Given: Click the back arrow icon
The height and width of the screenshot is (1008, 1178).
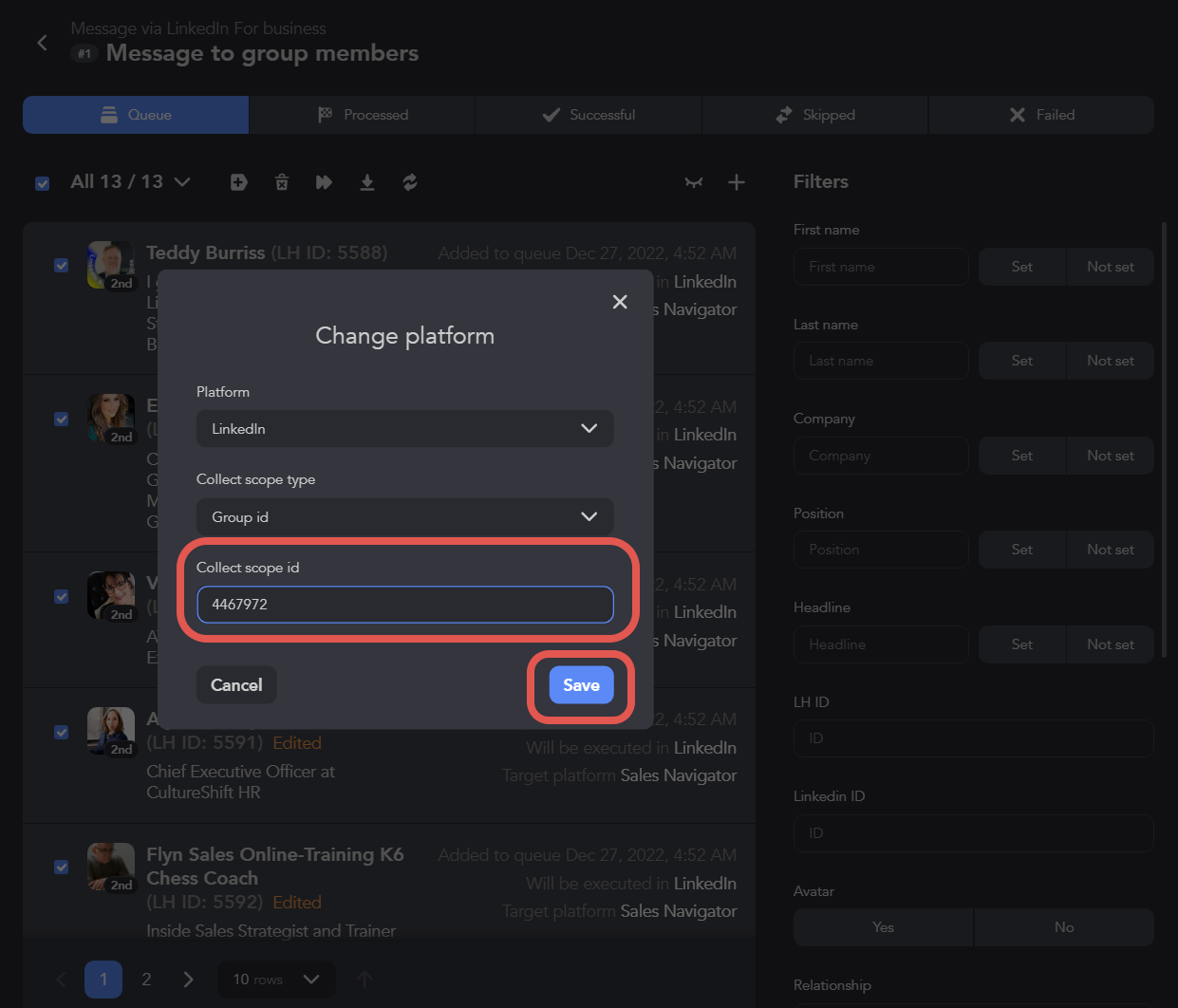Looking at the screenshot, I should 42,43.
